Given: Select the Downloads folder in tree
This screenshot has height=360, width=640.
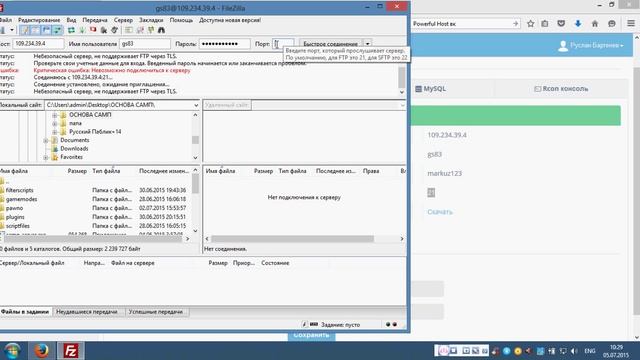Looking at the screenshot, I should 74,149.
